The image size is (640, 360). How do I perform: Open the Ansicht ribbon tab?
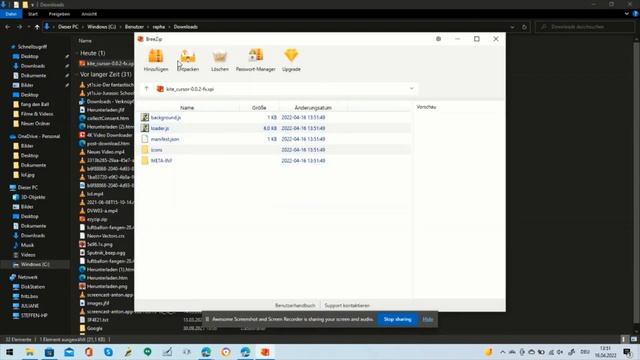(89, 14)
